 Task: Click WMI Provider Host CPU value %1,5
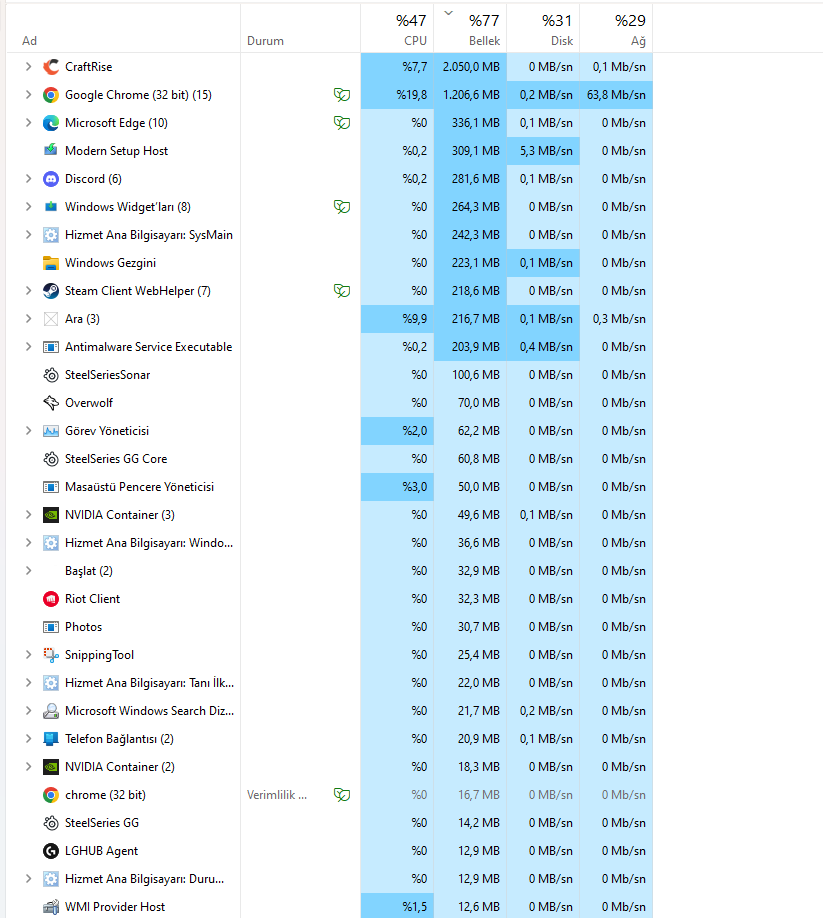coord(414,907)
